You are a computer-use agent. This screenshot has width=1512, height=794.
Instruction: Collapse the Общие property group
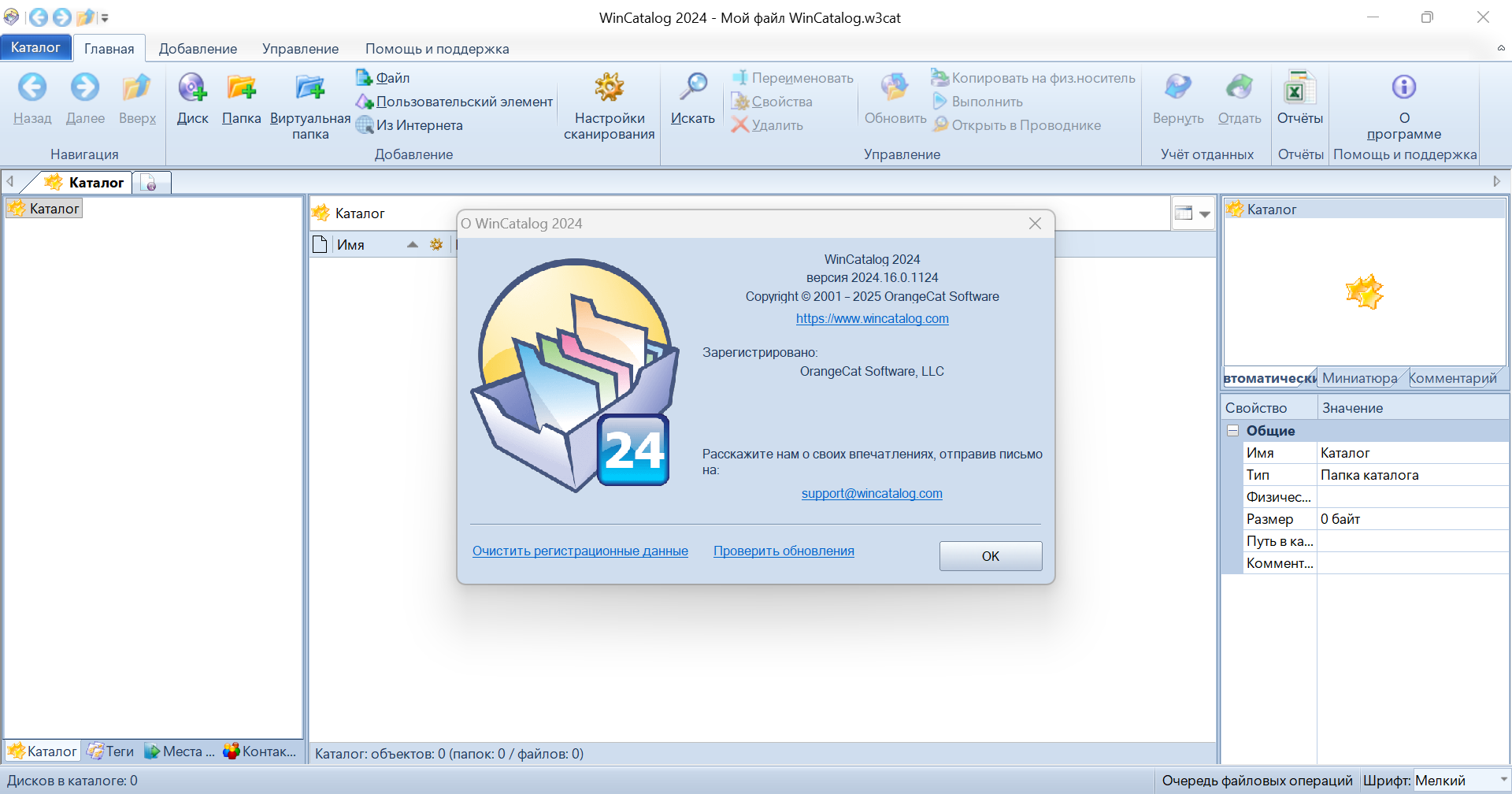pos(1233,431)
